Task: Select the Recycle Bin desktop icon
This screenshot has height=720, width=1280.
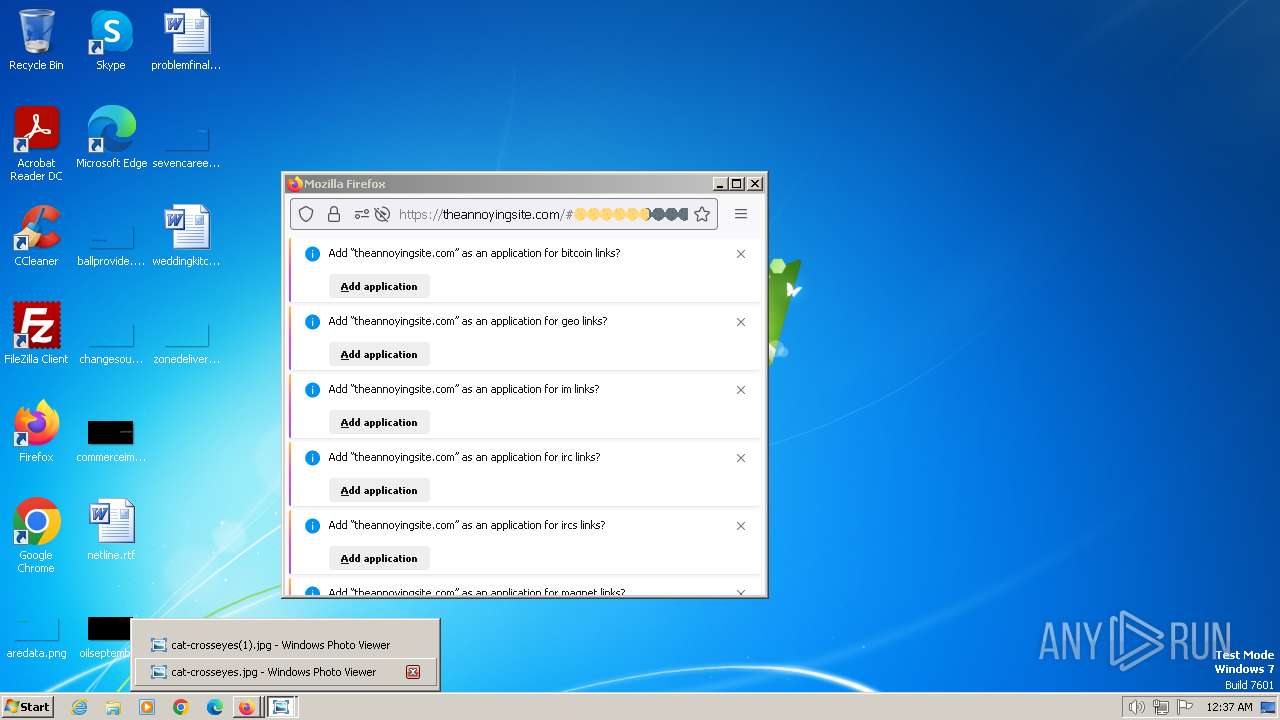Action: [36, 40]
